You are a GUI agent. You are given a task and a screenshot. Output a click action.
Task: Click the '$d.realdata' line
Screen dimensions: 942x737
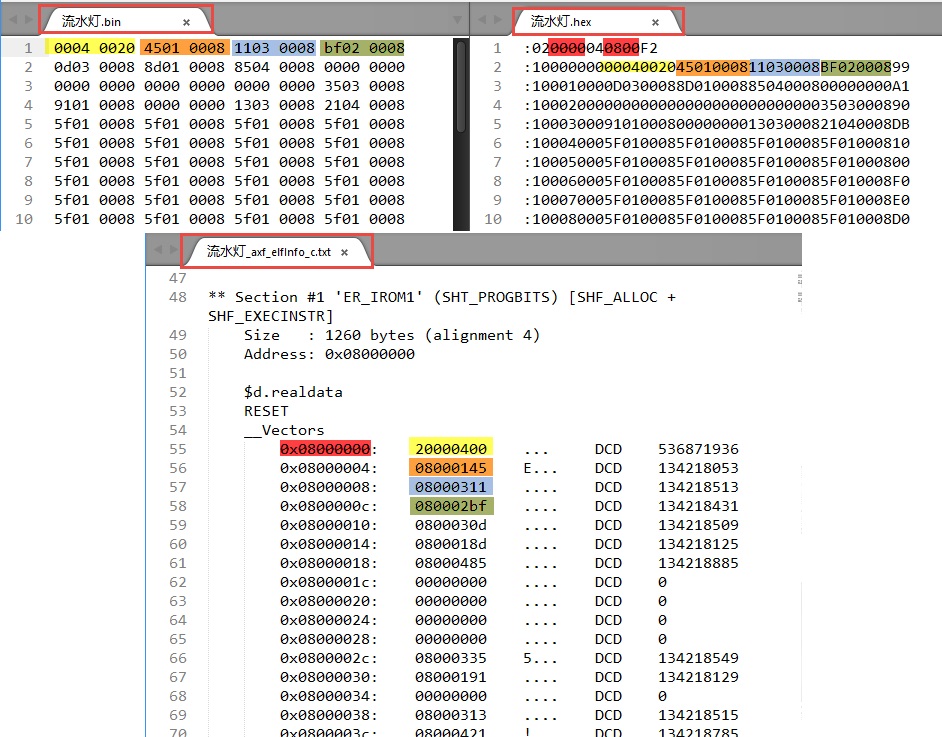point(293,392)
